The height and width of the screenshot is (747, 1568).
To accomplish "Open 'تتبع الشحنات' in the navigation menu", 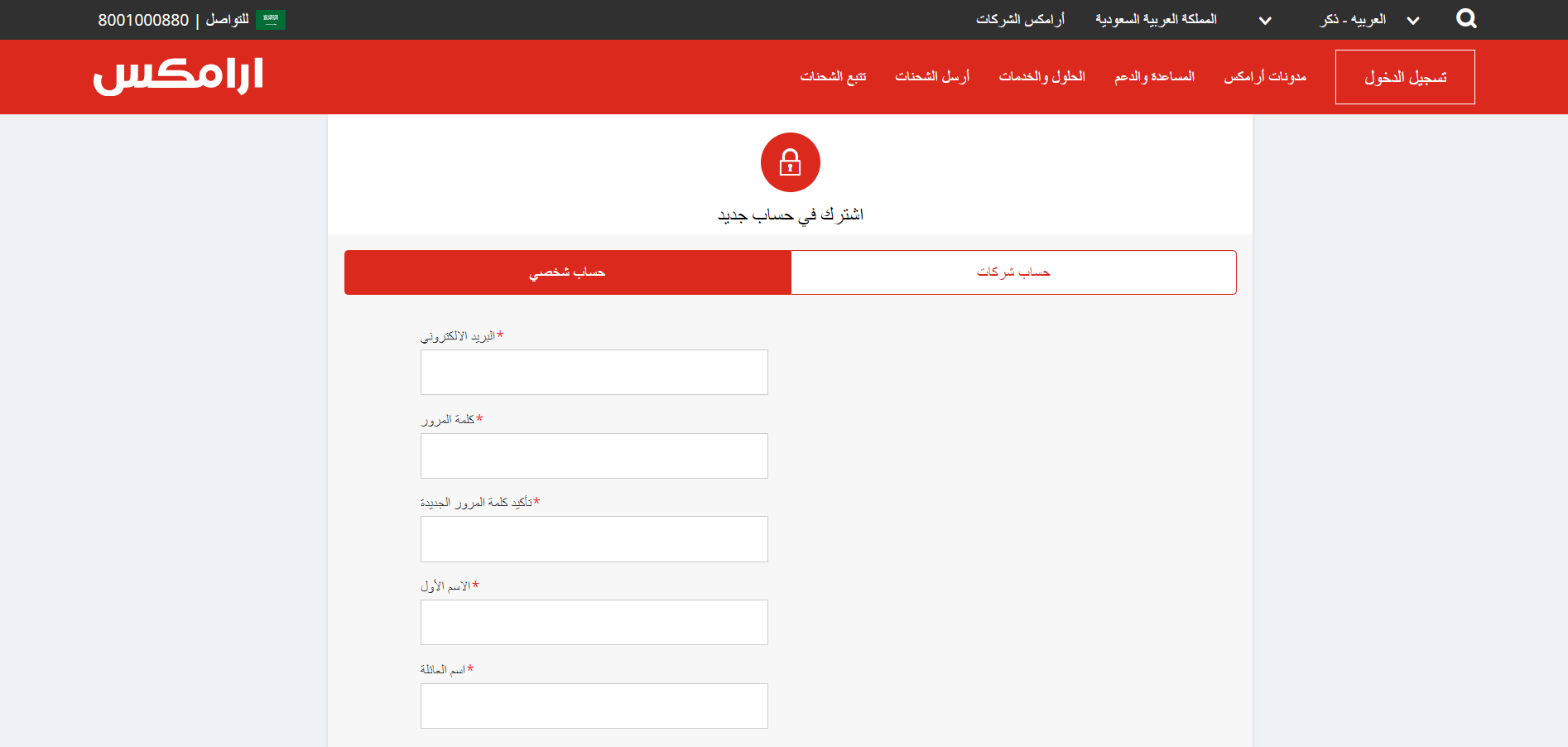I will 834,76.
